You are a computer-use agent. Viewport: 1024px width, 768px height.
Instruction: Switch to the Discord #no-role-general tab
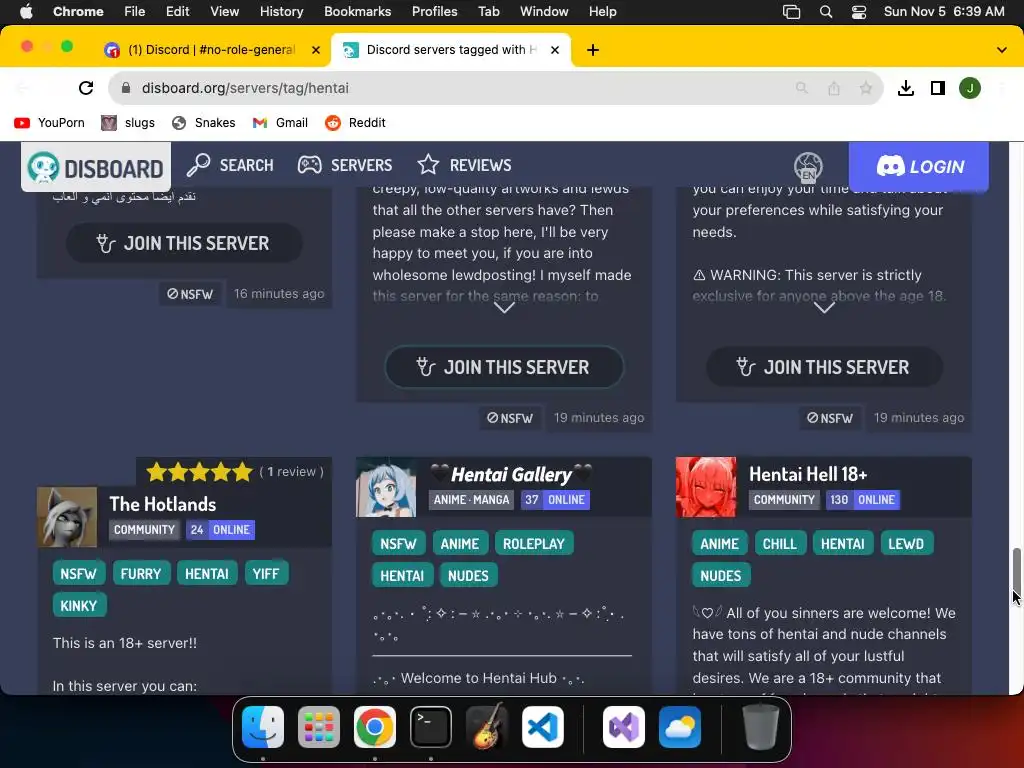tap(211, 50)
